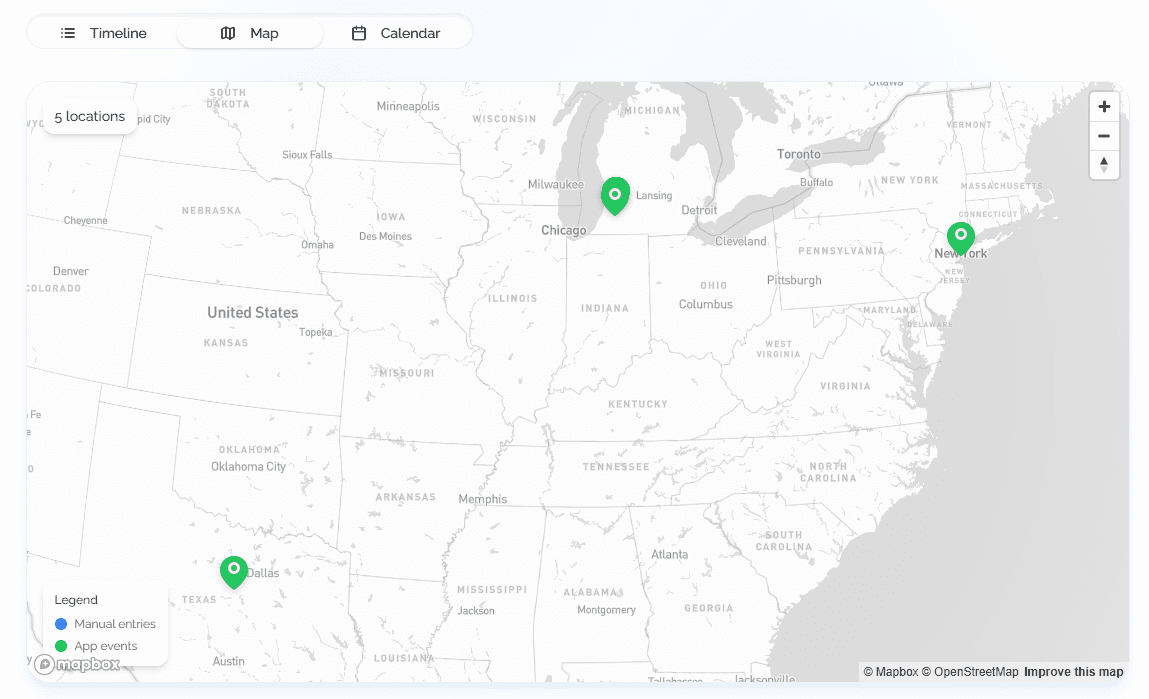Click the folded map icon on Map tab
Viewport: 1149px width, 699px height.
[x=227, y=32]
